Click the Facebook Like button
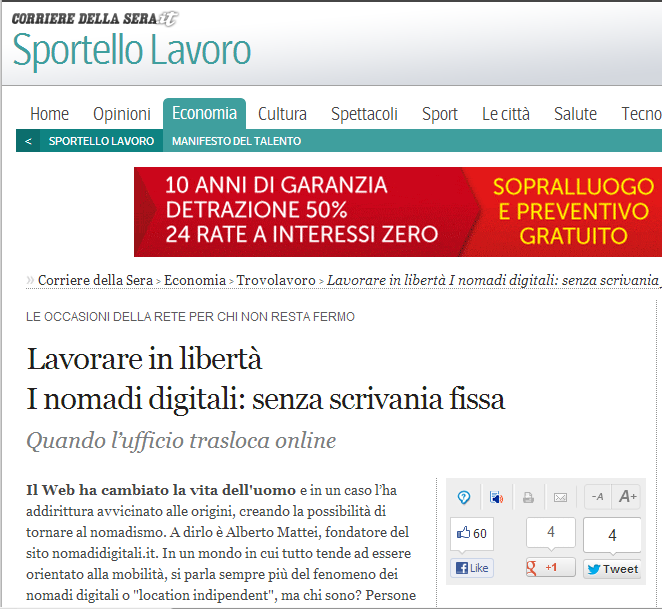This screenshot has height=609, width=662. point(472,568)
